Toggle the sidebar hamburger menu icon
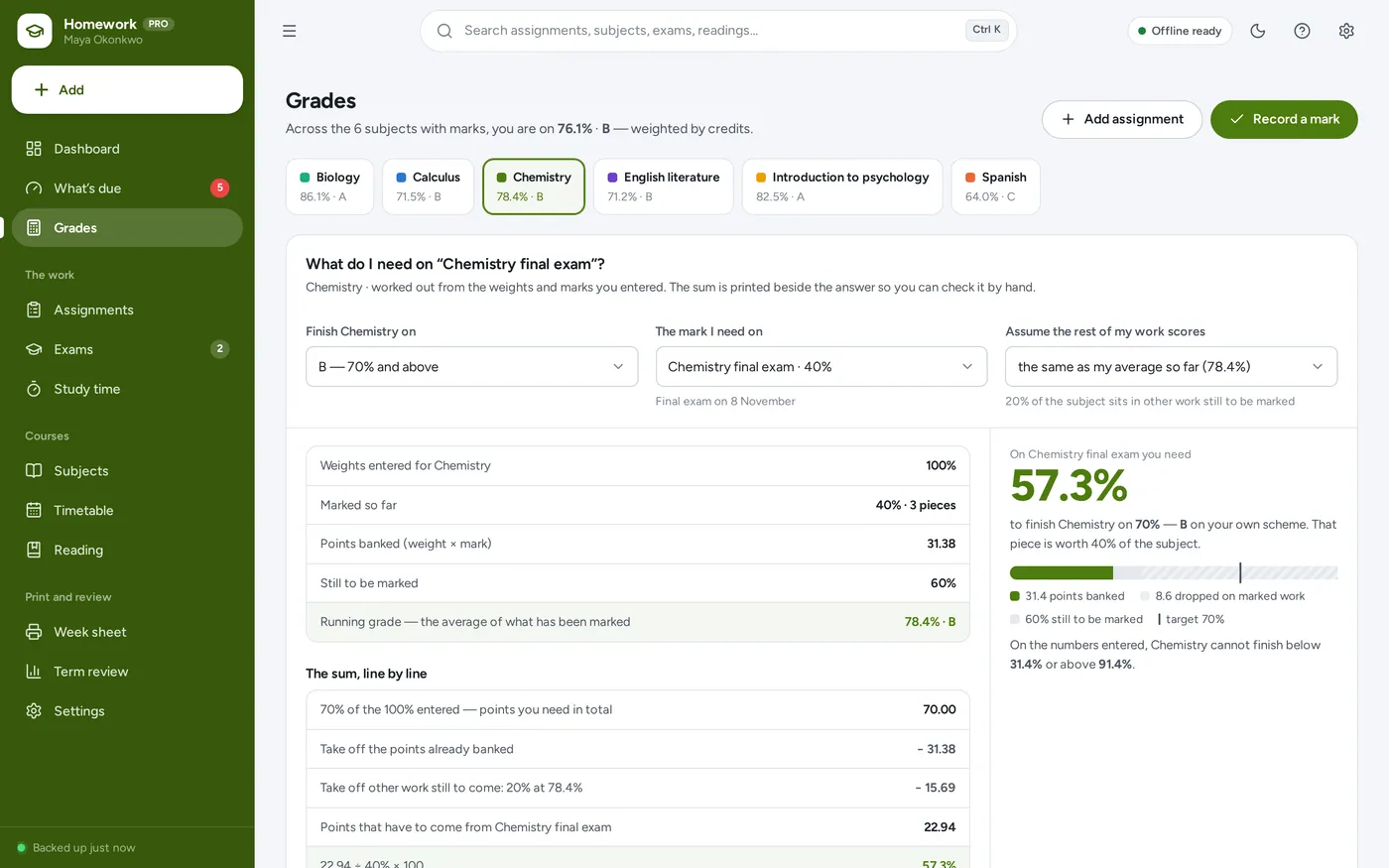The height and width of the screenshot is (868, 1389). 290,31
